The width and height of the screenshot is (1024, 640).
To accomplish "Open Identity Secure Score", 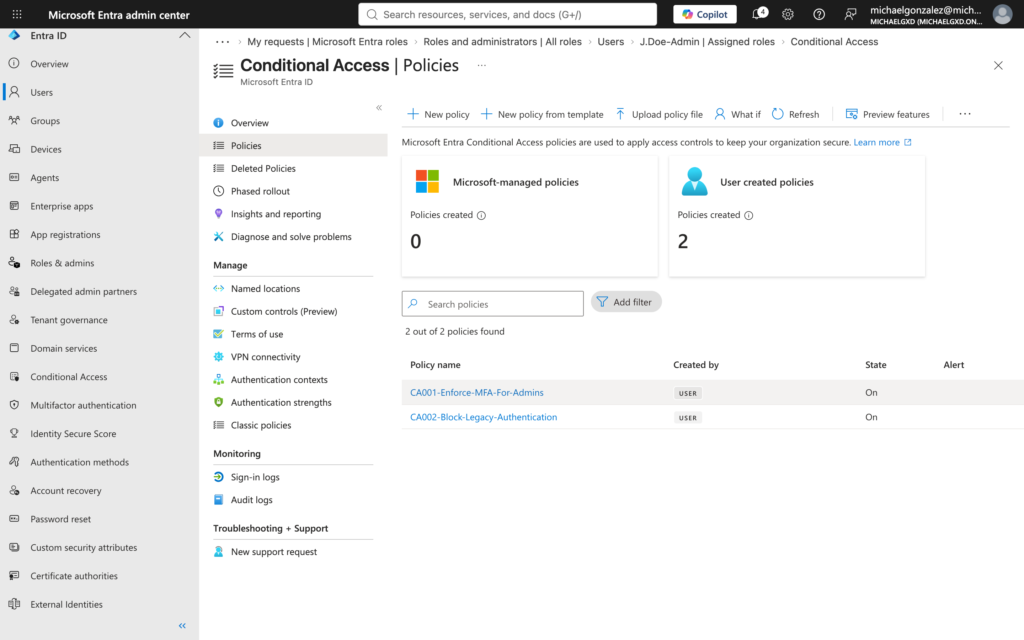I will click(x=73, y=434).
